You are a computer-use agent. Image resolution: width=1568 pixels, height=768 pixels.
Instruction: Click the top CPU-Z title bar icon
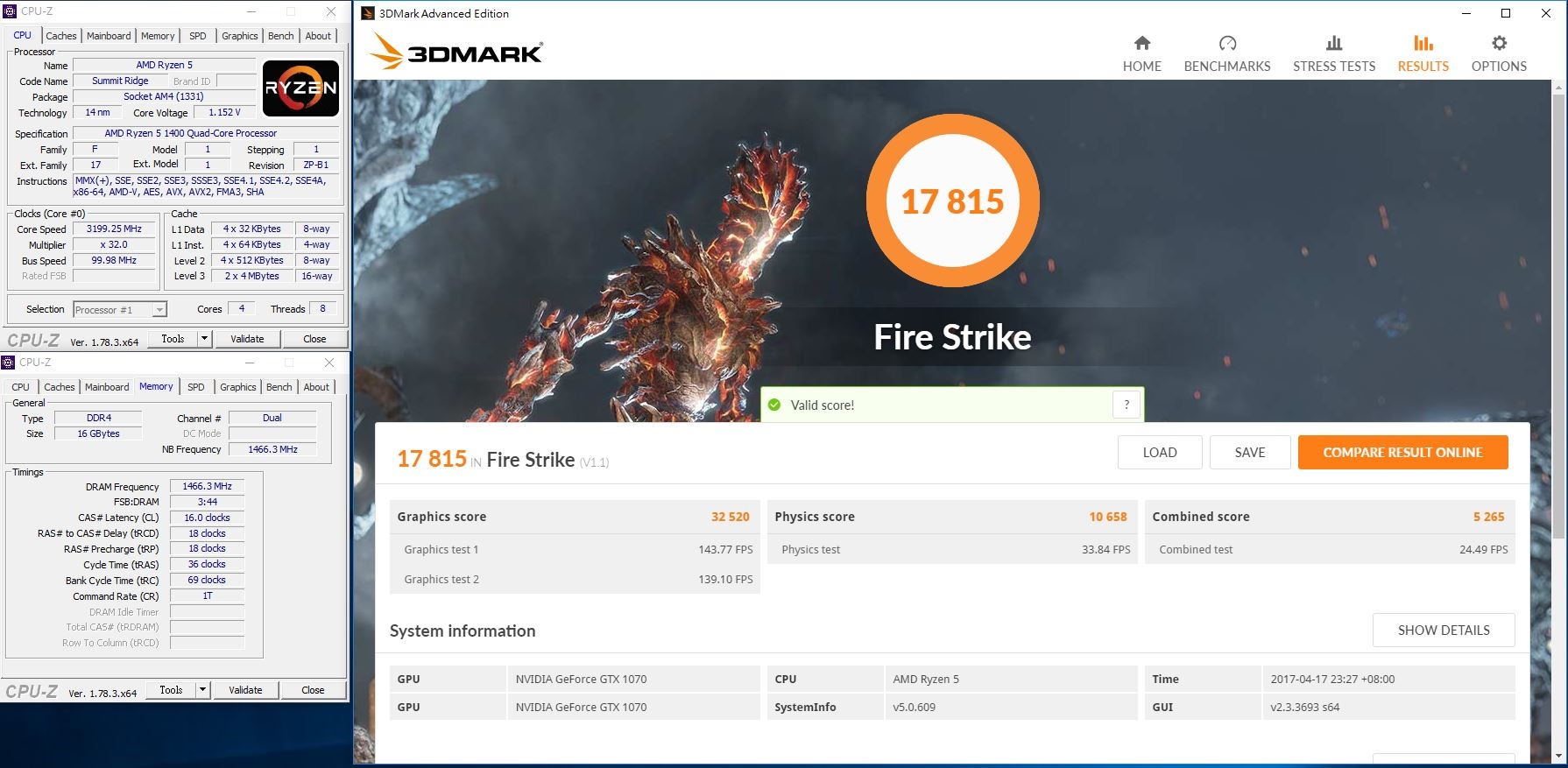11,11
